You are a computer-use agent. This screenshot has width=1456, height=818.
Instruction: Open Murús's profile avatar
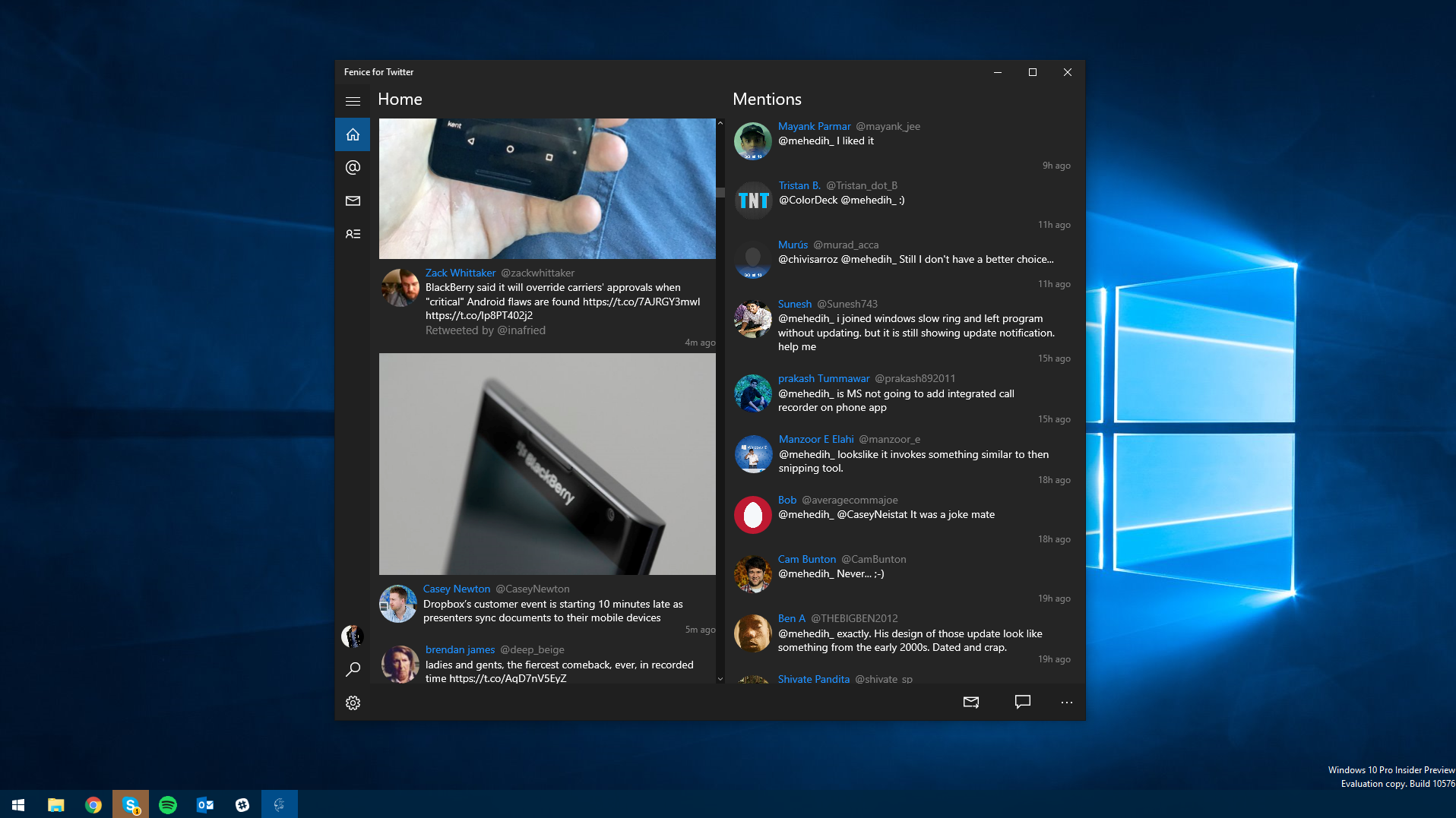(753, 260)
